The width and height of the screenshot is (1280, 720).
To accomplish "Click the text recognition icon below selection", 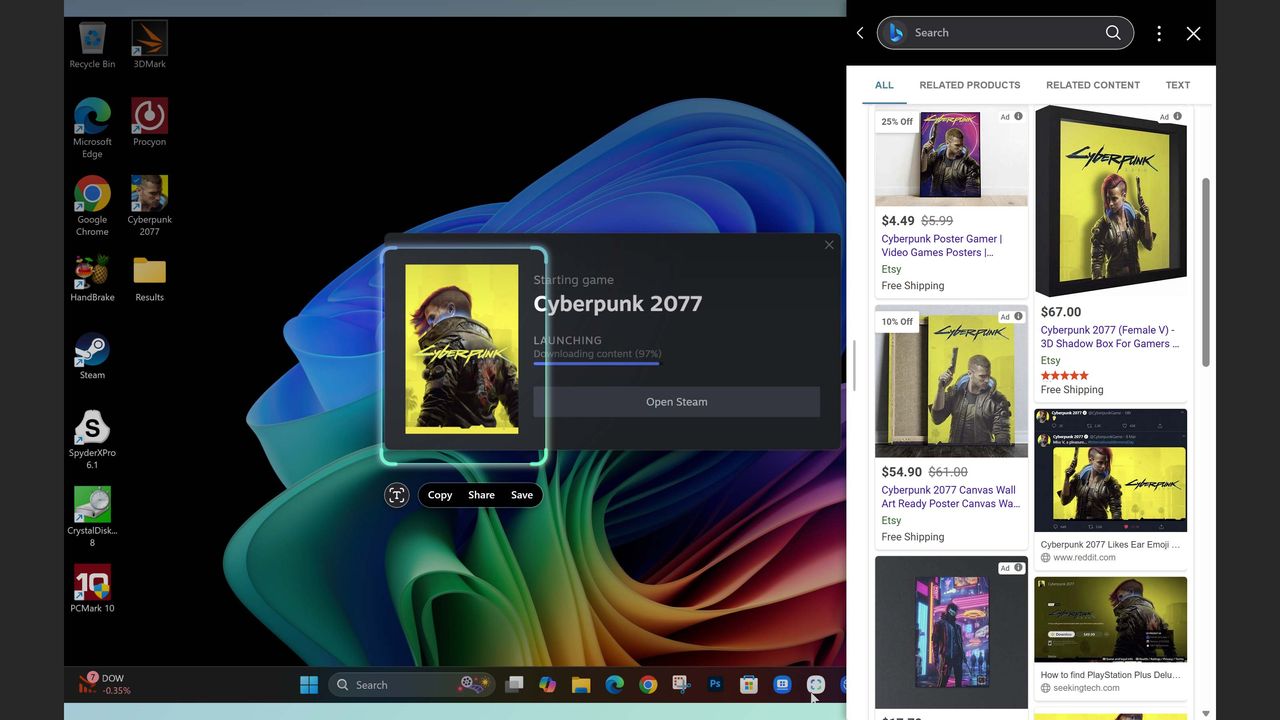I will [x=397, y=495].
